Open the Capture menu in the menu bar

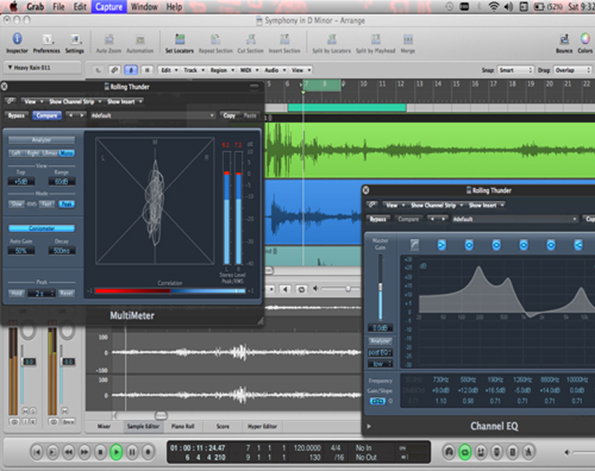point(109,7)
